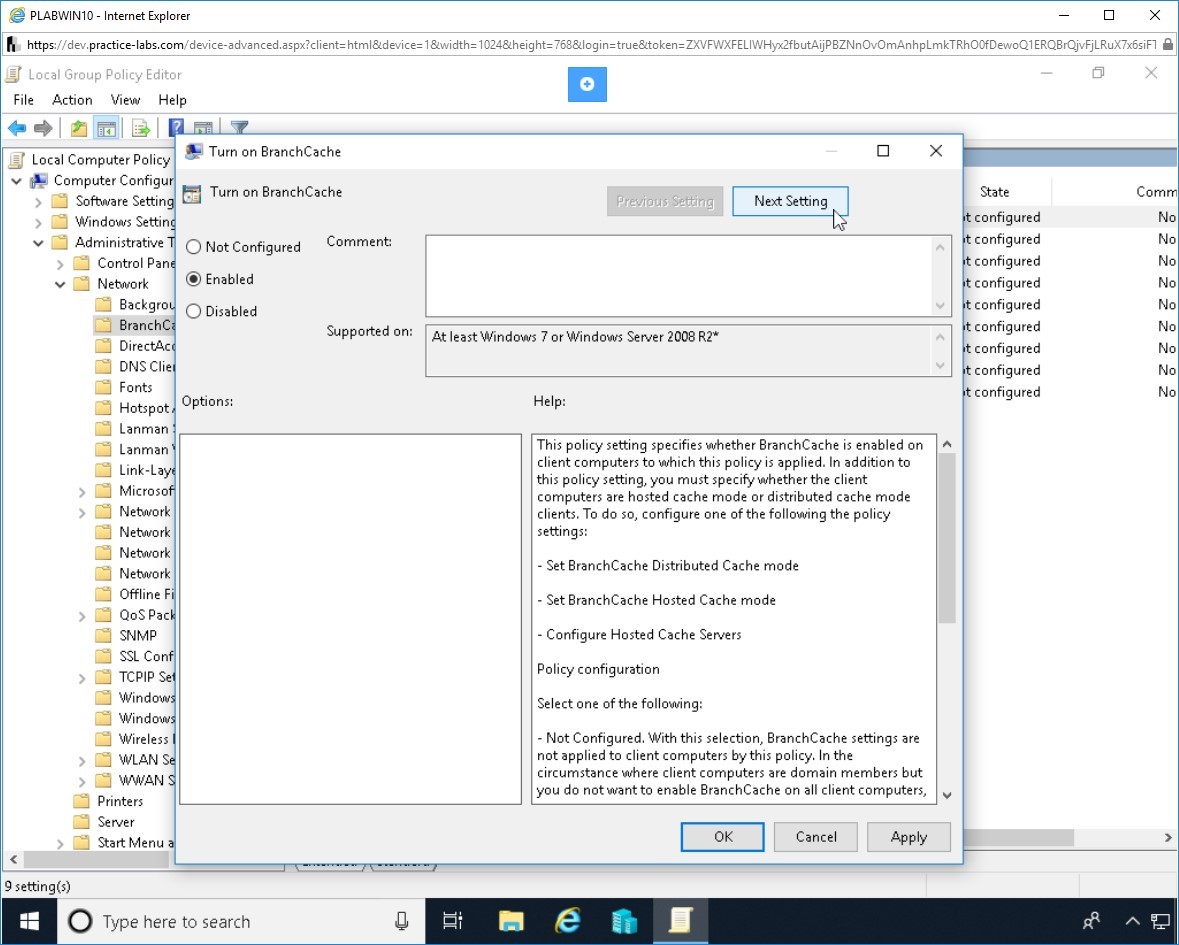This screenshot has height=945, width=1179.
Task: Click the blue Back arrow in toolbar
Action: [17, 129]
